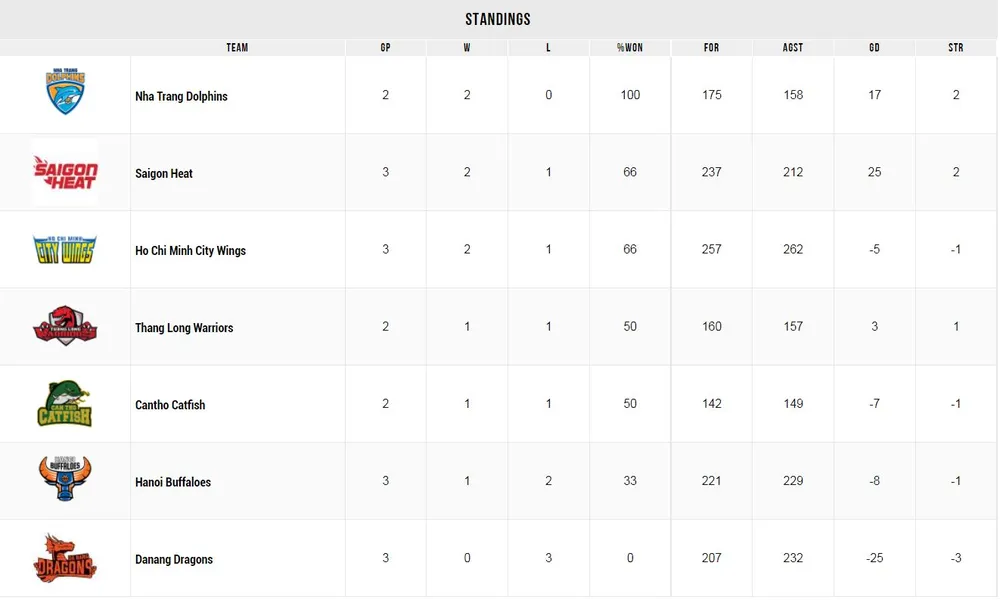This screenshot has width=1000, height=600.
Task: Open the Ho Chi Minh City Wings logo
Action: 65,249
